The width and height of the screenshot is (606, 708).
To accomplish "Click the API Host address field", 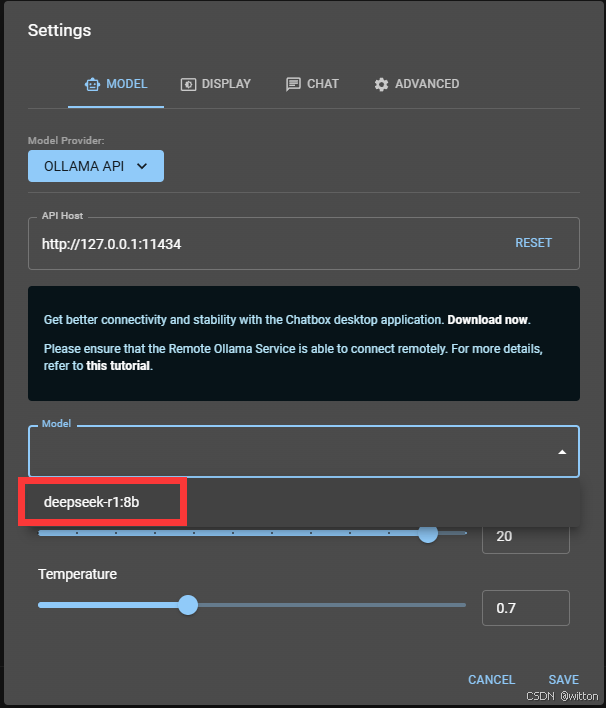I will pos(260,243).
